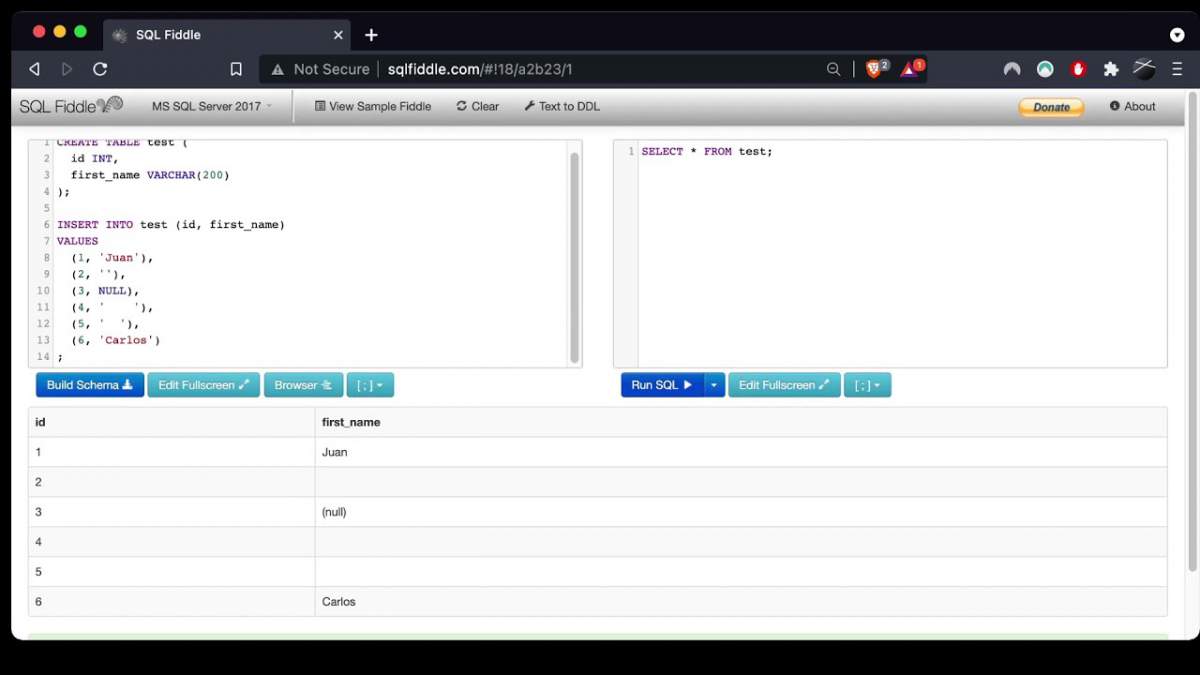Image resolution: width=1200 pixels, height=675 pixels.
Task: Click the Not Secure warning icon
Action: 278,69
